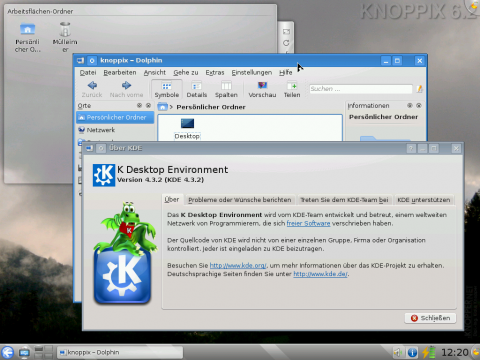Click the clear icon beside the search field

click(419, 89)
